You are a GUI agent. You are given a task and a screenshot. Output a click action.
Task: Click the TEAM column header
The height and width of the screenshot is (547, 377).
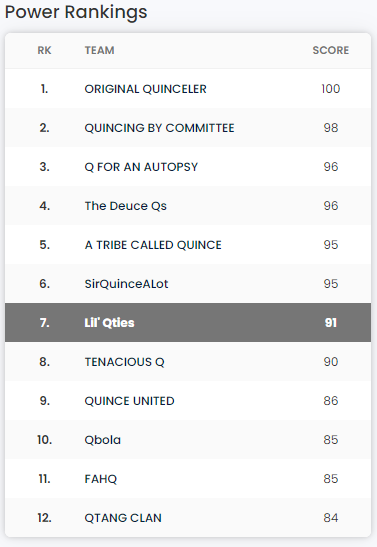coord(99,50)
